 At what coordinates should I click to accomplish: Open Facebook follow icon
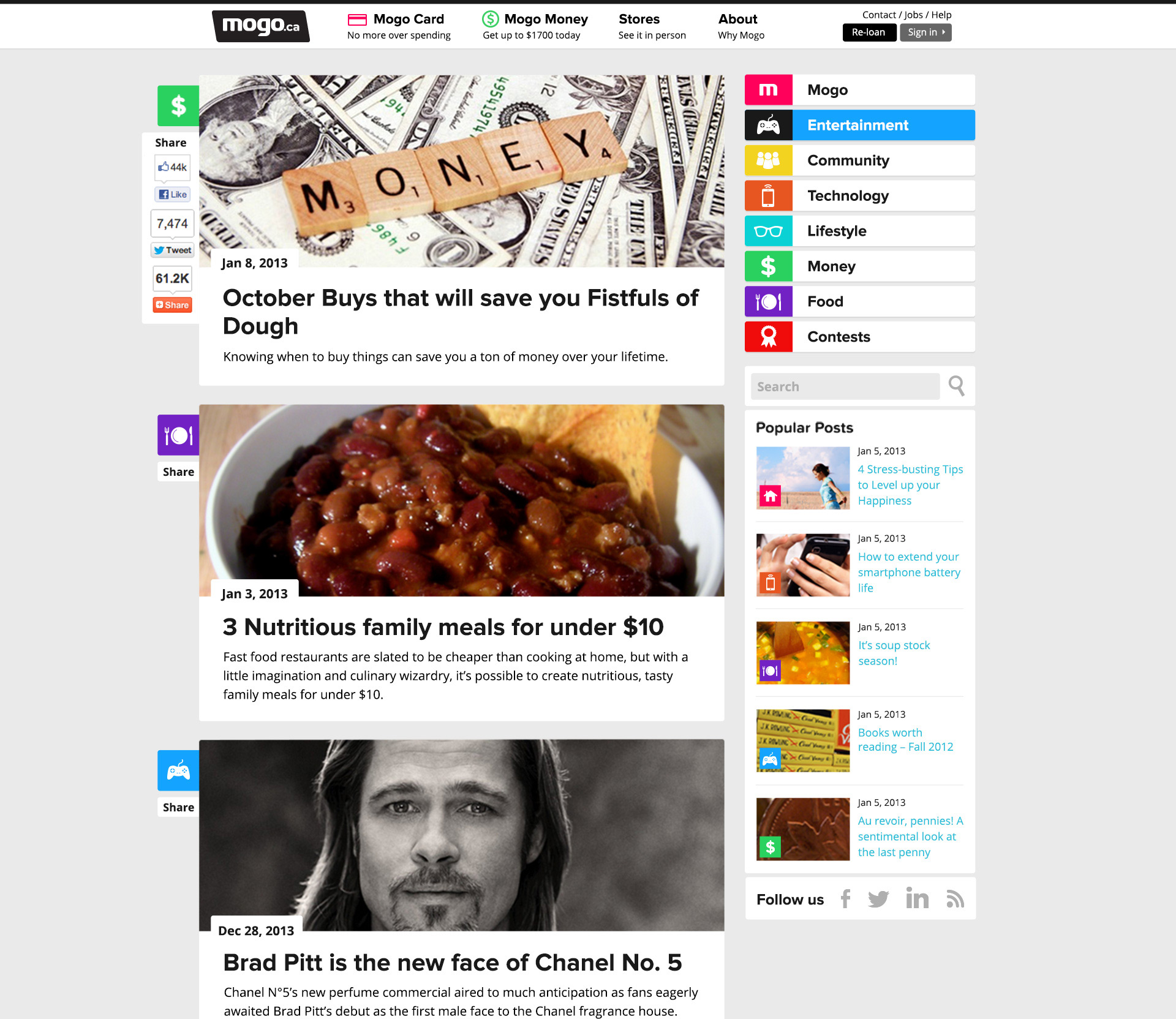[846, 899]
